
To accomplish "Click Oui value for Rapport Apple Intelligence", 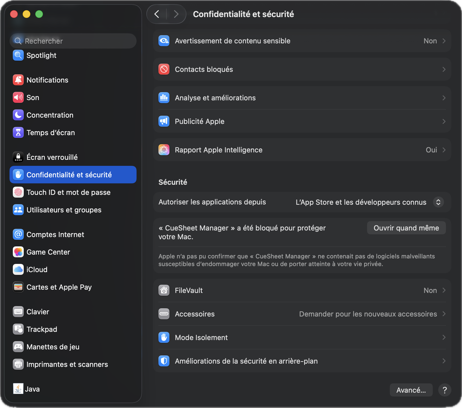I will point(431,150).
